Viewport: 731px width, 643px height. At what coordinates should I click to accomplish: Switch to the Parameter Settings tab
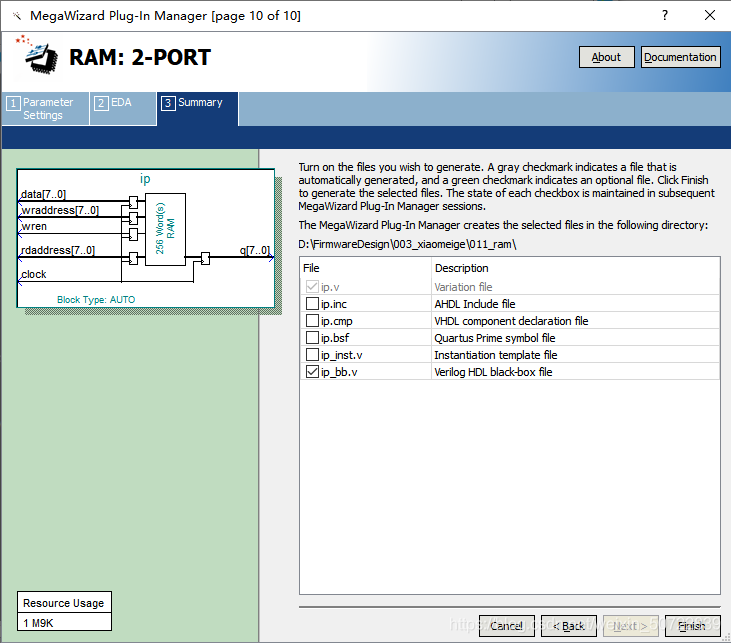click(45, 109)
